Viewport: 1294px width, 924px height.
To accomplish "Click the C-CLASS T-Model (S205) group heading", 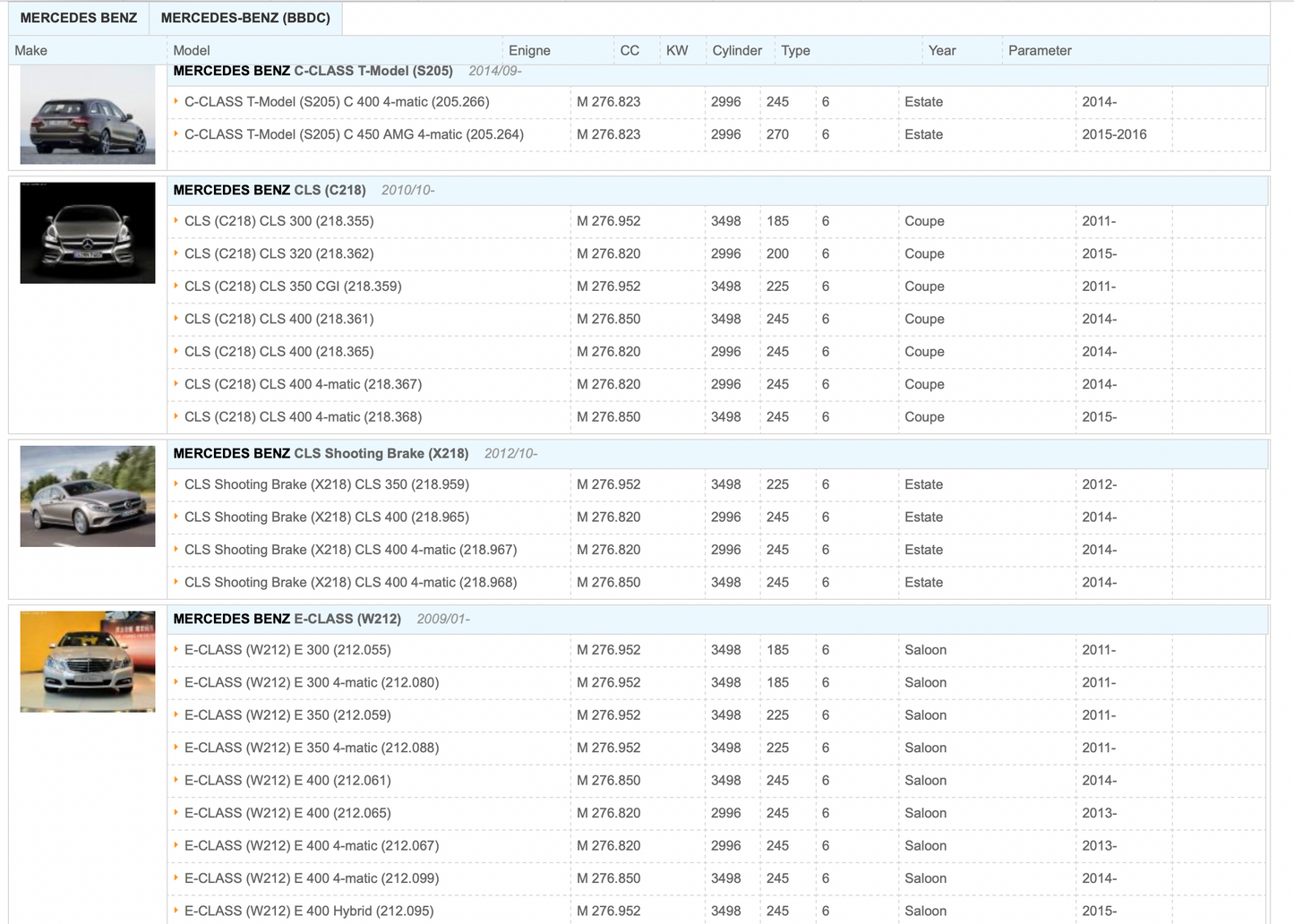I will coord(313,71).
